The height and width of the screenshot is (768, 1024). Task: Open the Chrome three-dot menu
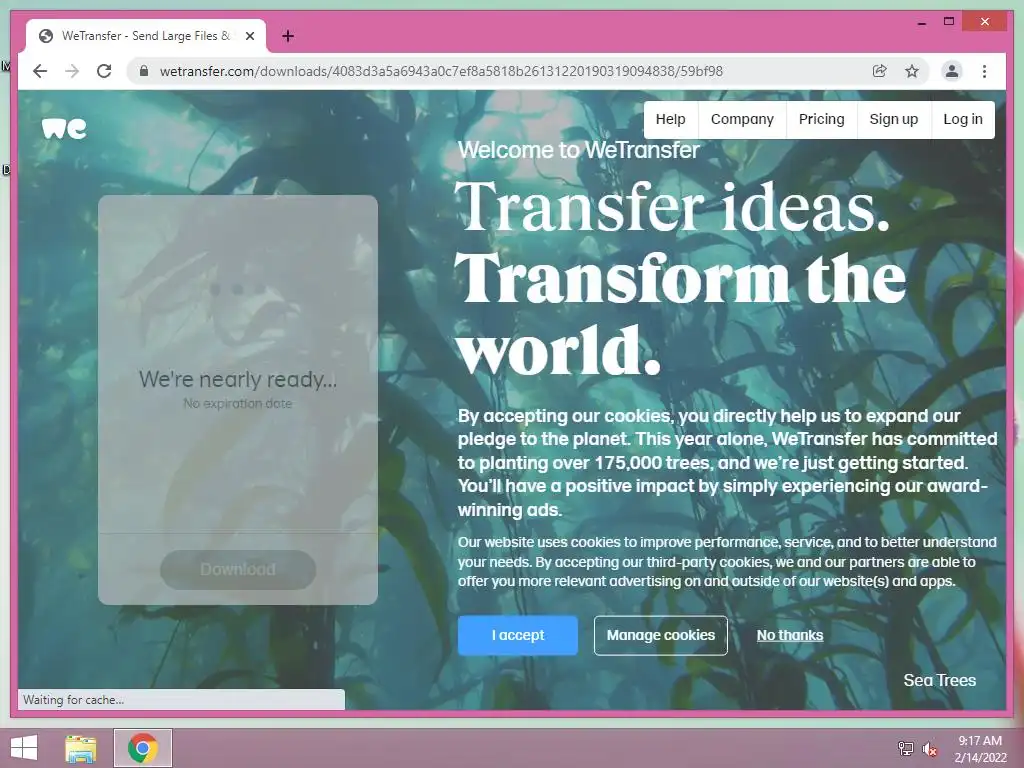pos(984,71)
